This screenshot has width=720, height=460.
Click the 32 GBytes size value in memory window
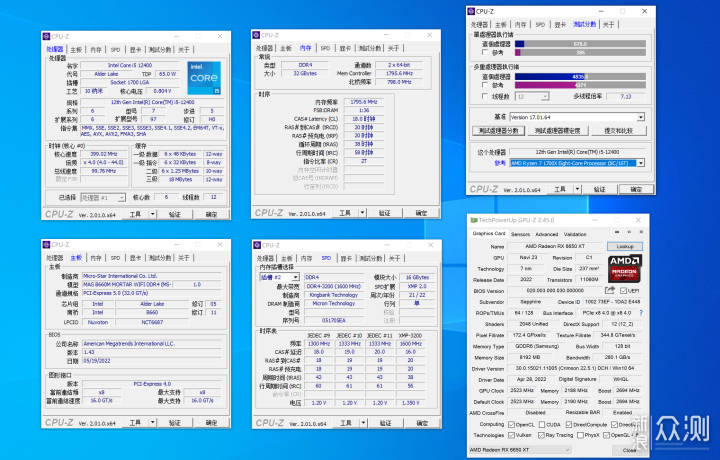click(305, 73)
